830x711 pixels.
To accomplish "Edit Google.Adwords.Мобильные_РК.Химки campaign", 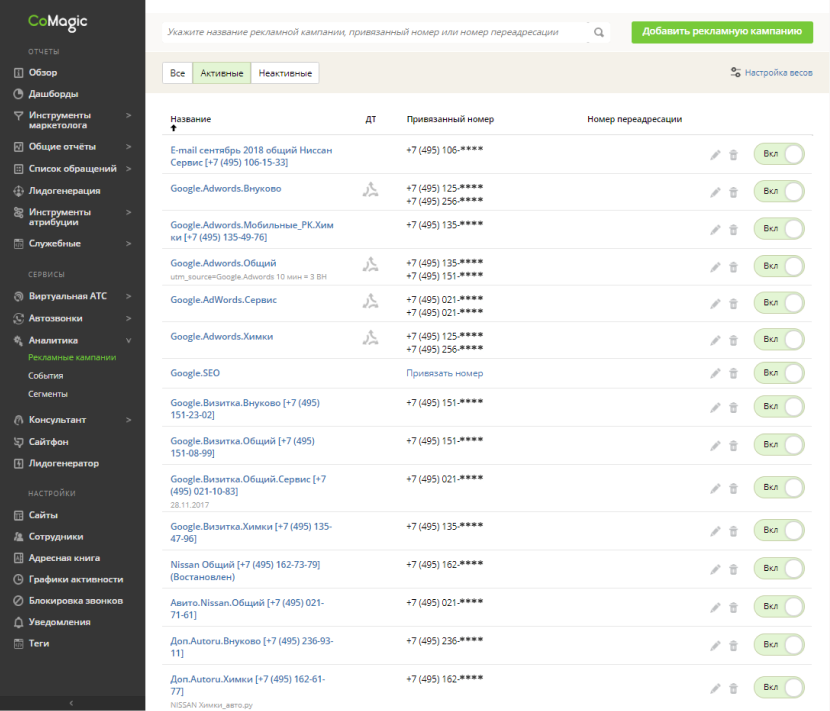I will tap(715, 229).
